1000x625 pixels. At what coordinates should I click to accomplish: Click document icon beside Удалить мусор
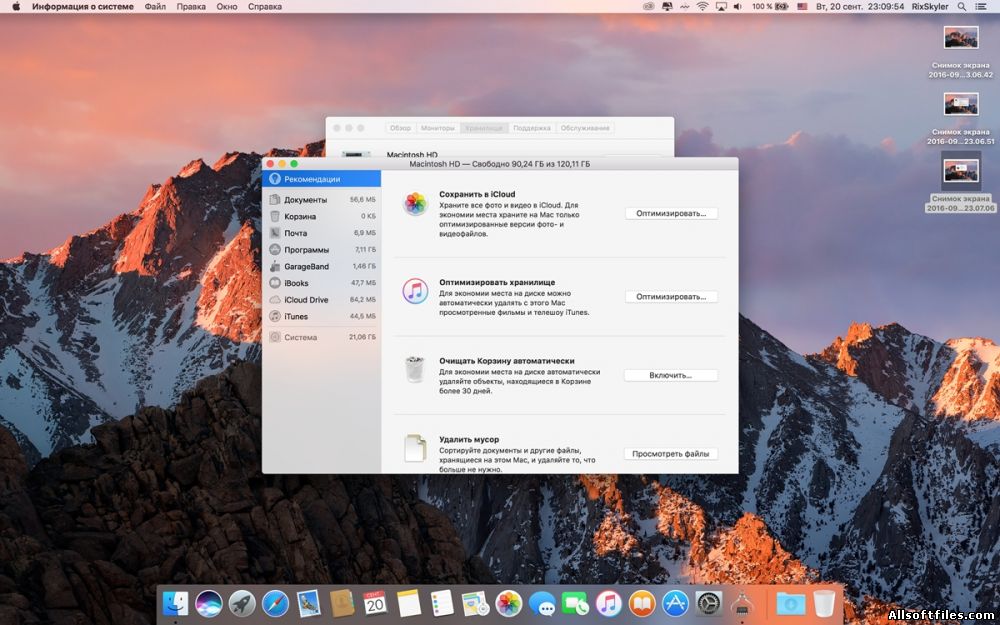tap(415, 448)
